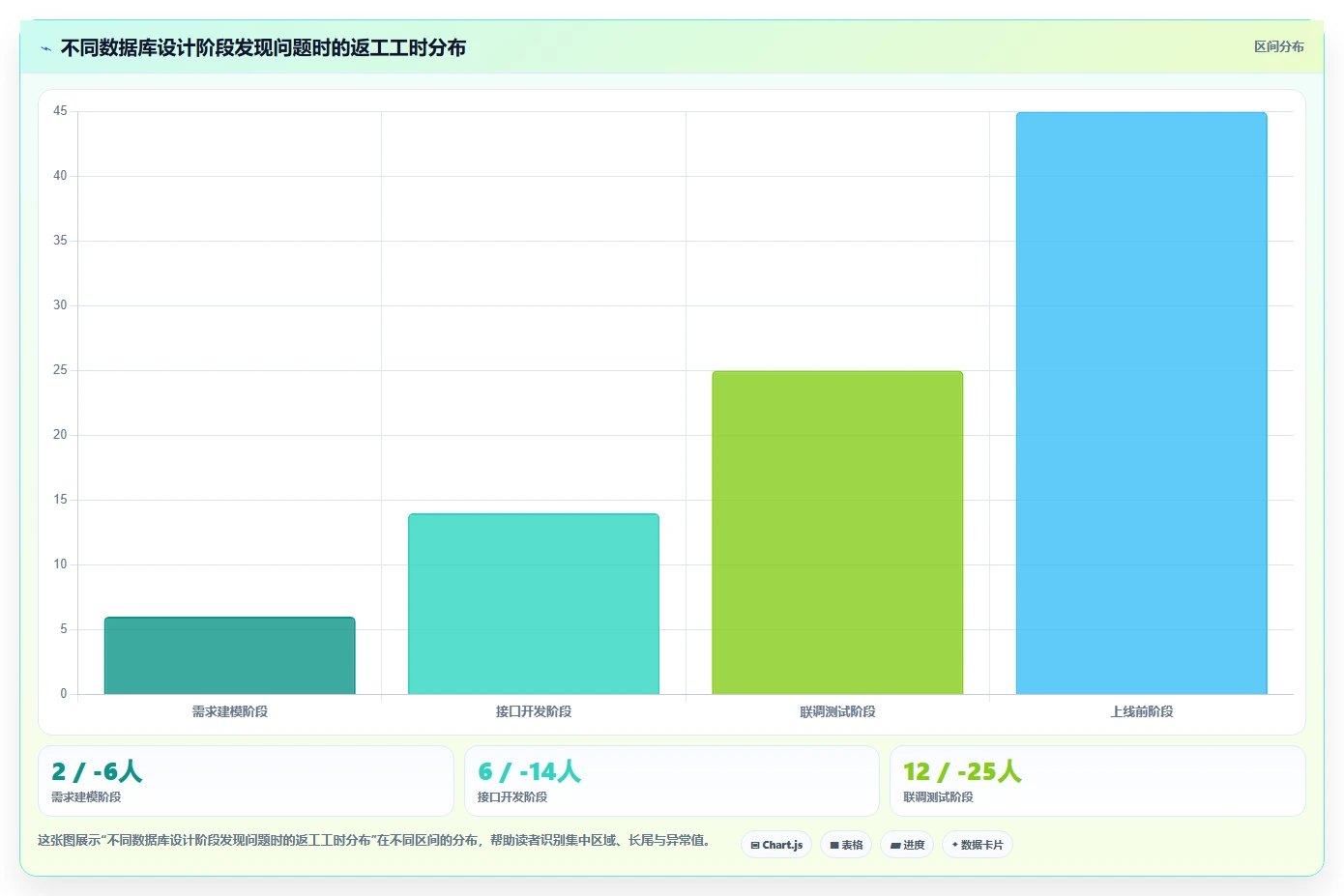Click the lightning icon beside the chart title

45,48
